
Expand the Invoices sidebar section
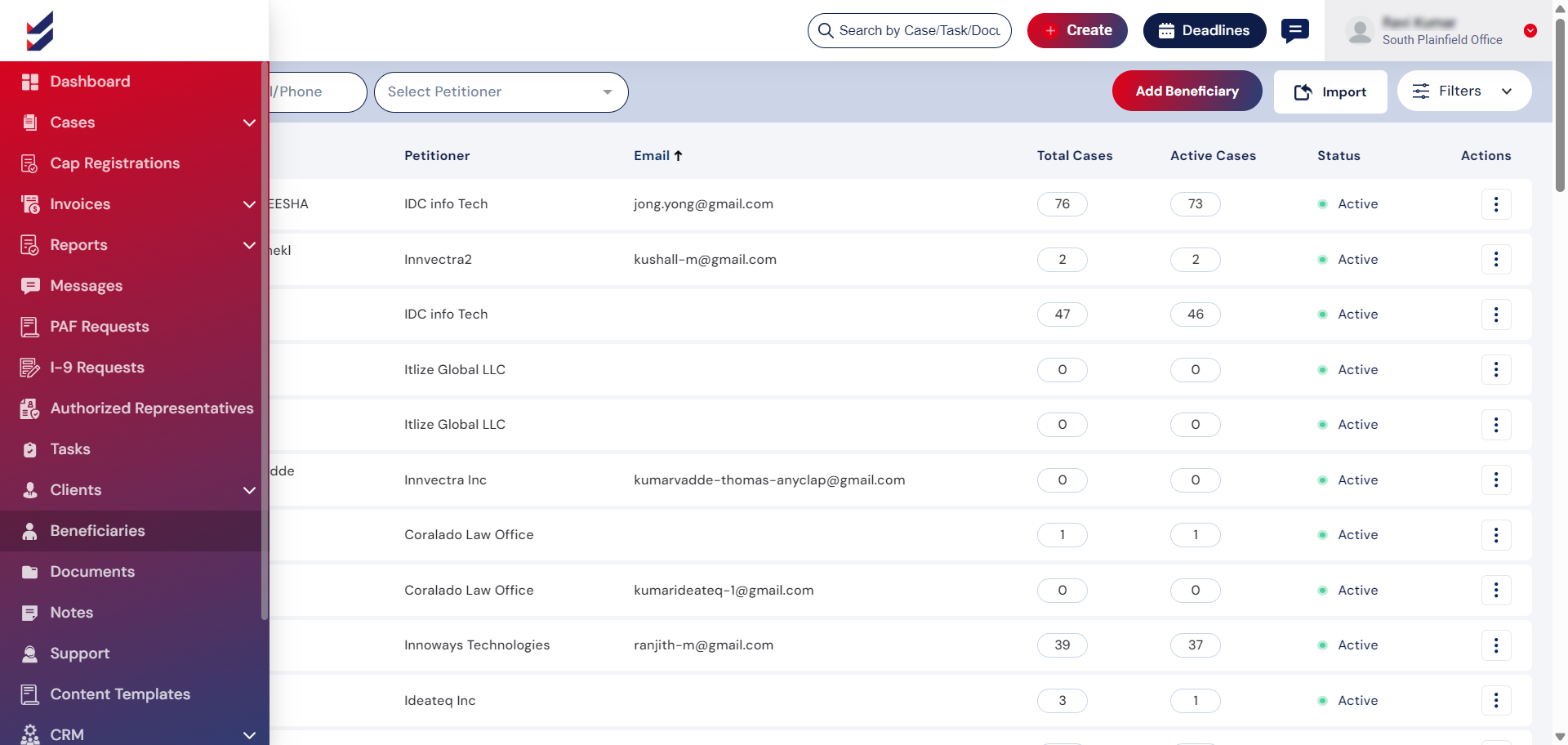[249, 204]
